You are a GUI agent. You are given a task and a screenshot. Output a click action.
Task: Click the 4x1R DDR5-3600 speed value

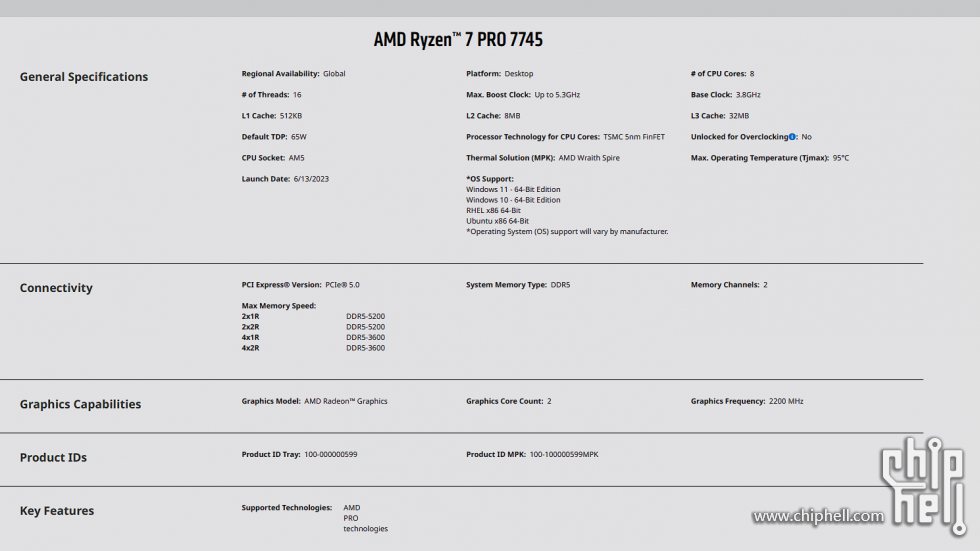pos(366,337)
